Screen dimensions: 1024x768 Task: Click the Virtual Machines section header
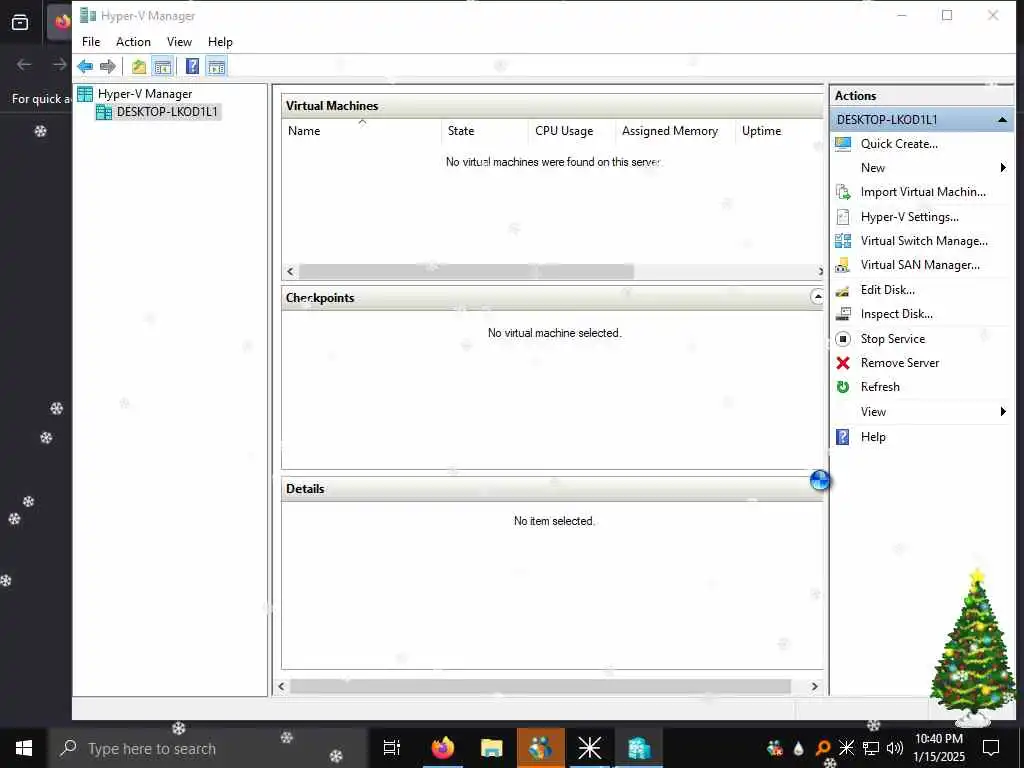click(x=552, y=106)
